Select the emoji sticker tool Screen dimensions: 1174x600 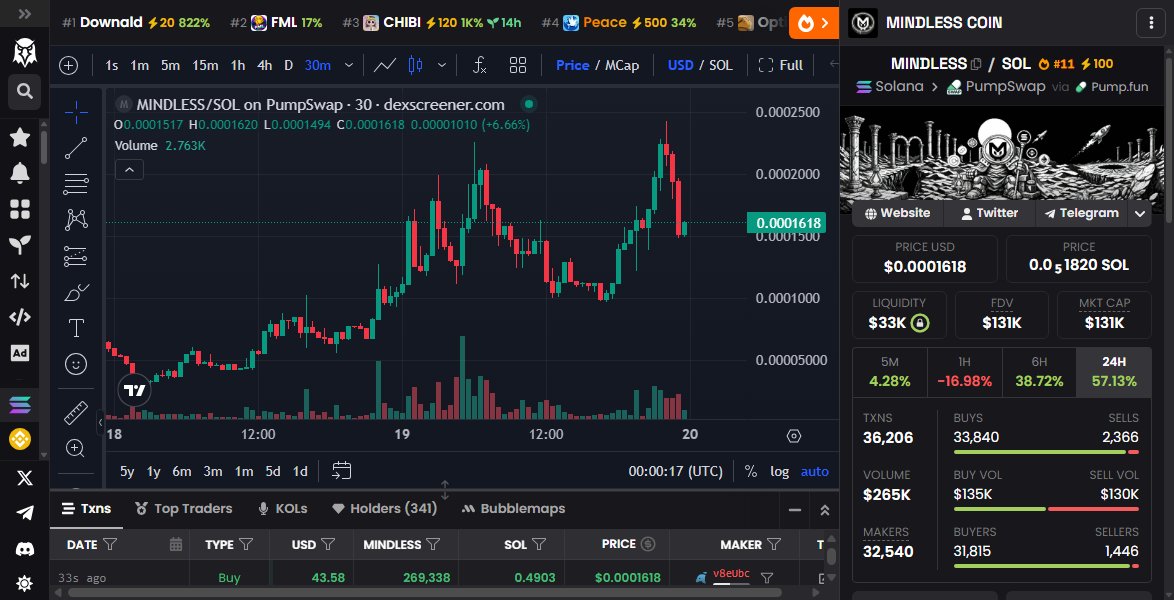point(75,364)
